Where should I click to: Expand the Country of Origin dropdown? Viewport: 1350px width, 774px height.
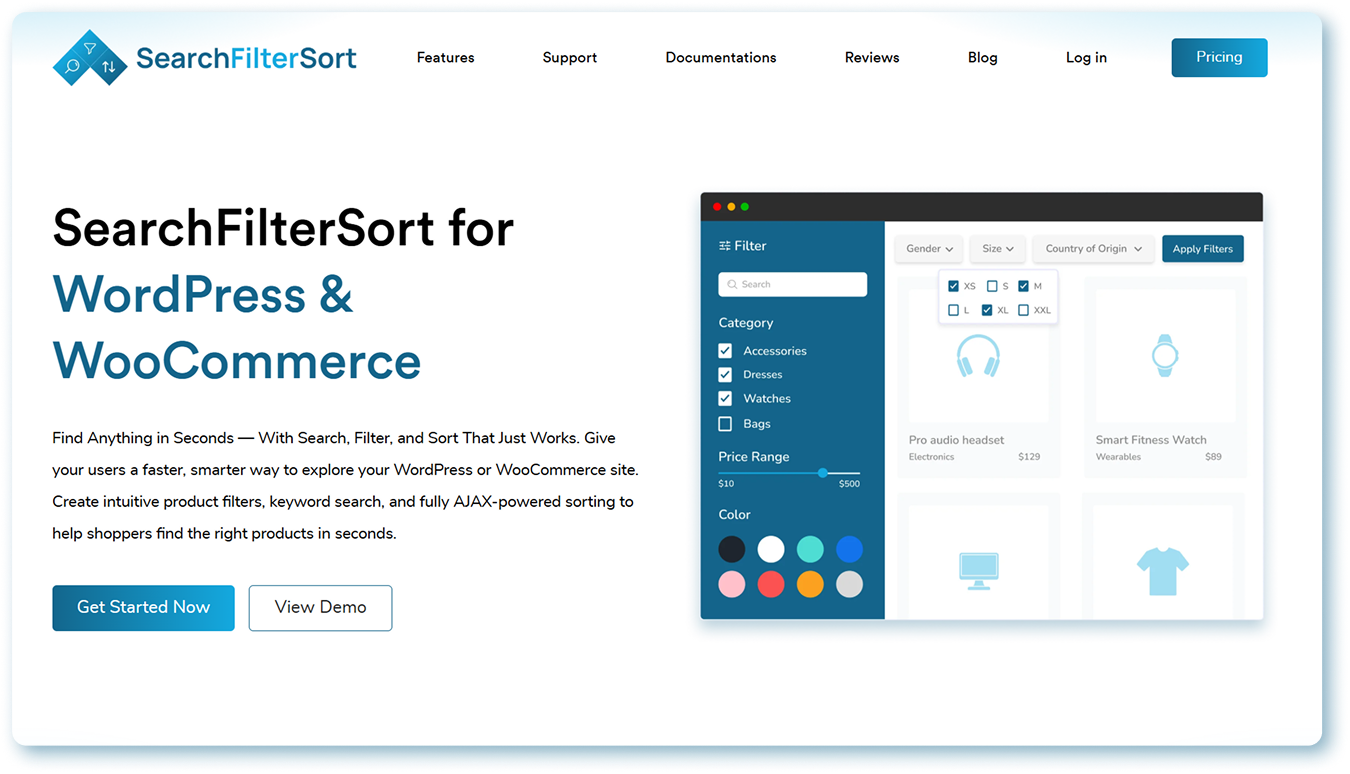pyautogui.click(x=1093, y=249)
